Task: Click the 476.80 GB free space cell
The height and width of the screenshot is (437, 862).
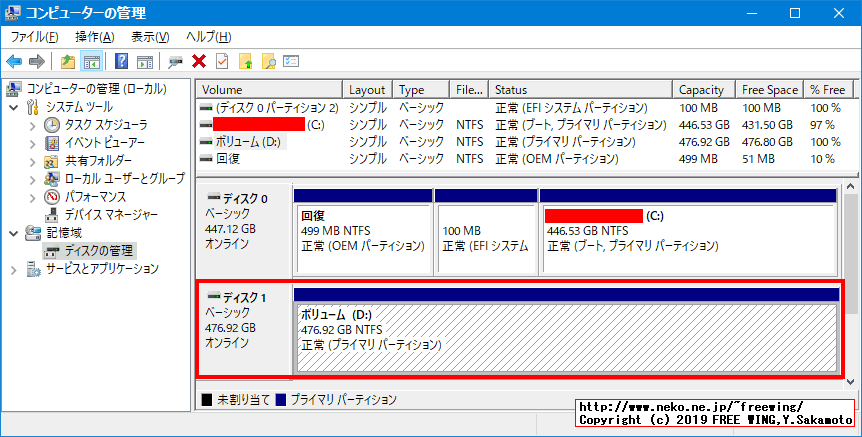Action: click(767, 142)
